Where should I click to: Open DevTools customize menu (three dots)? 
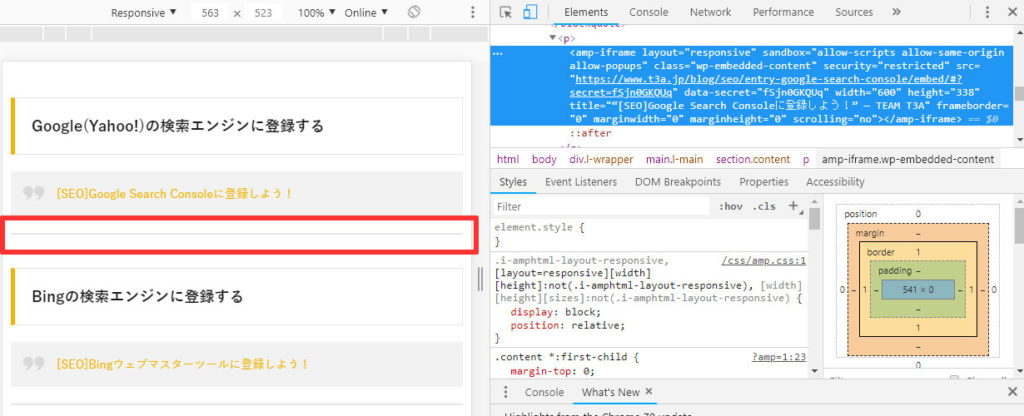[988, 12]
